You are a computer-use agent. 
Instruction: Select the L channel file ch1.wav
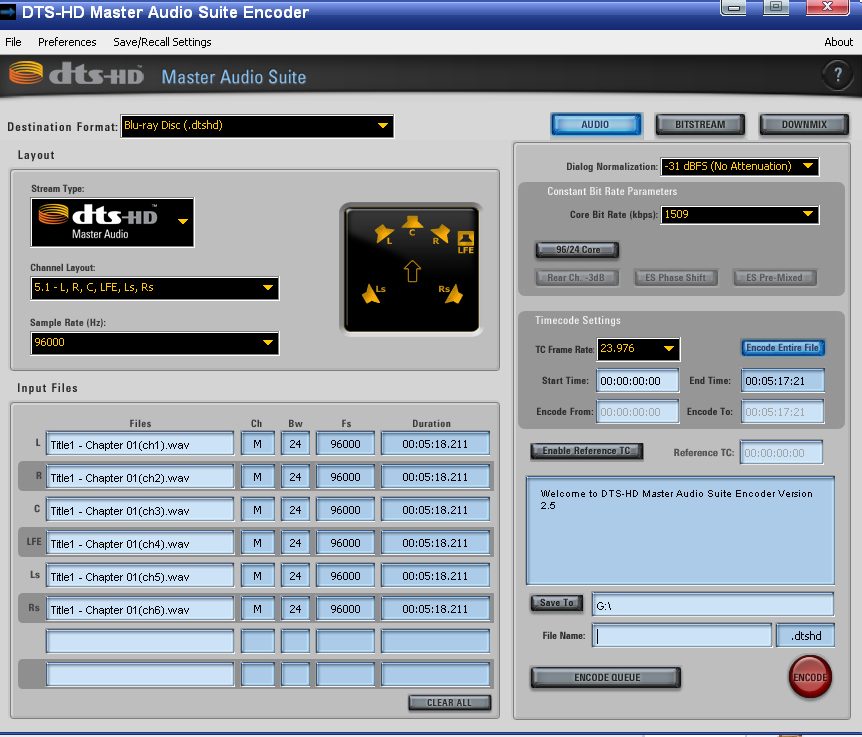coord(140,444)
